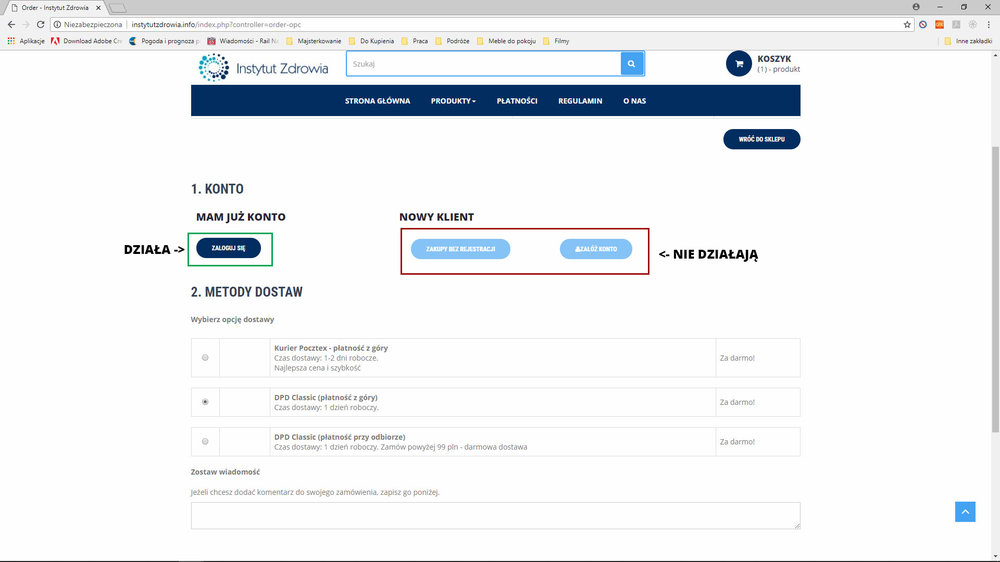
Task: Open Download Adobe bookmark
Action: tap(86, 41)
